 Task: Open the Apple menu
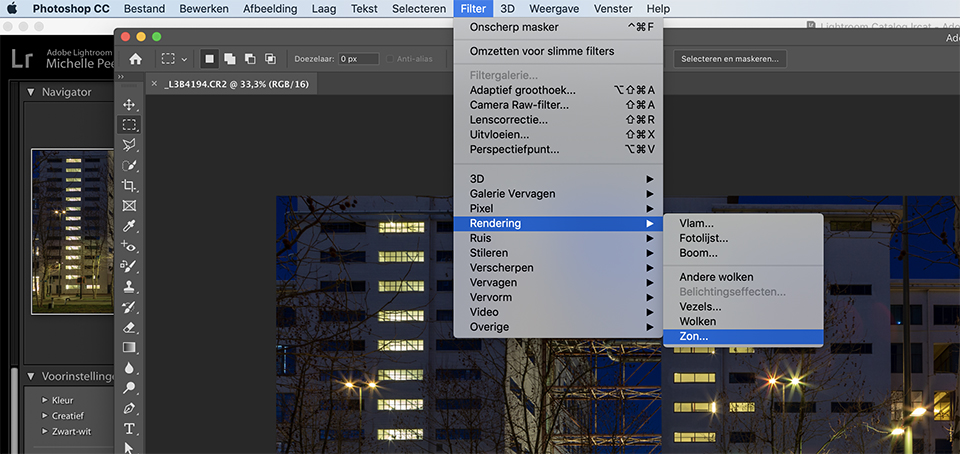12,9
